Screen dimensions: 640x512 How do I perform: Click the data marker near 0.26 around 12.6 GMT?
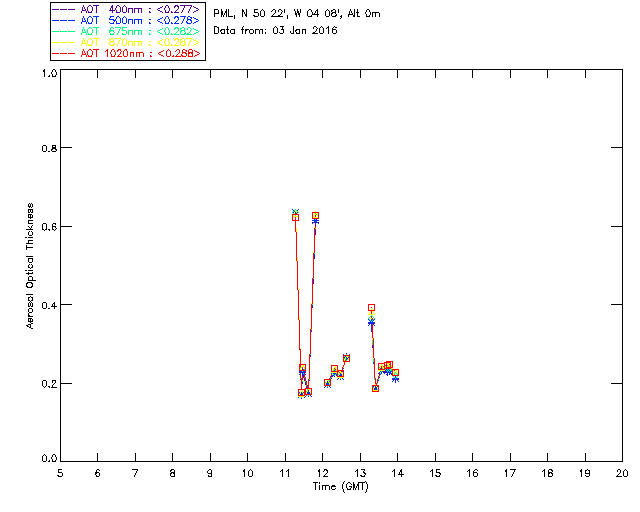point(347,358)
